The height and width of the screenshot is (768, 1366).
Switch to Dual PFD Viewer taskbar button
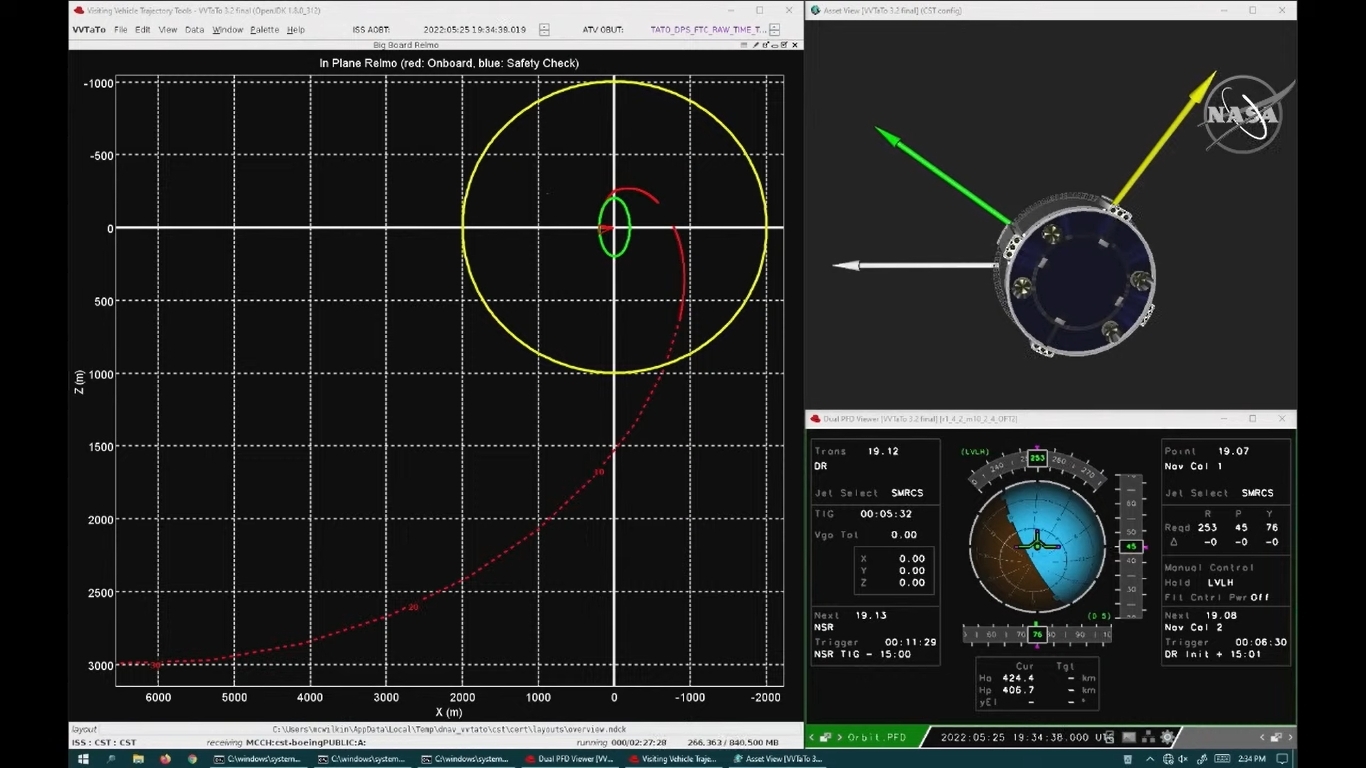pyautogui.click(x=570, y=759)
